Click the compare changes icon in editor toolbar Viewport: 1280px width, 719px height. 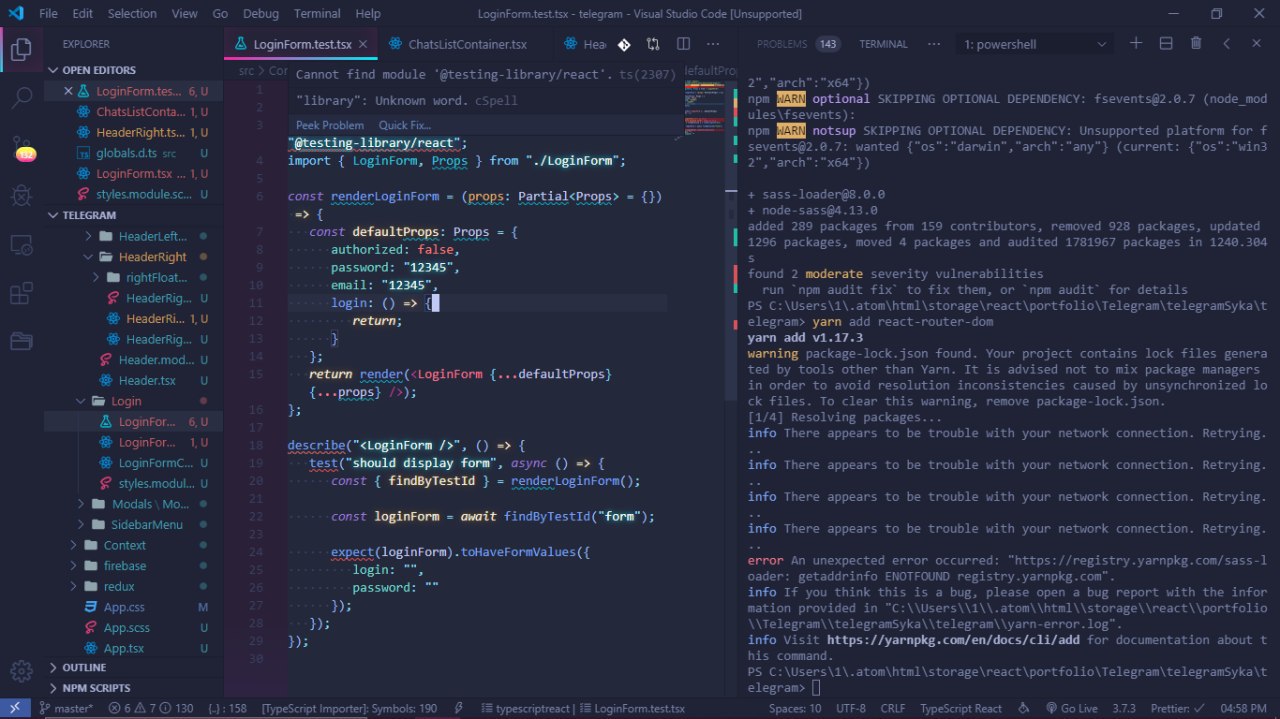tap(653, 45)
